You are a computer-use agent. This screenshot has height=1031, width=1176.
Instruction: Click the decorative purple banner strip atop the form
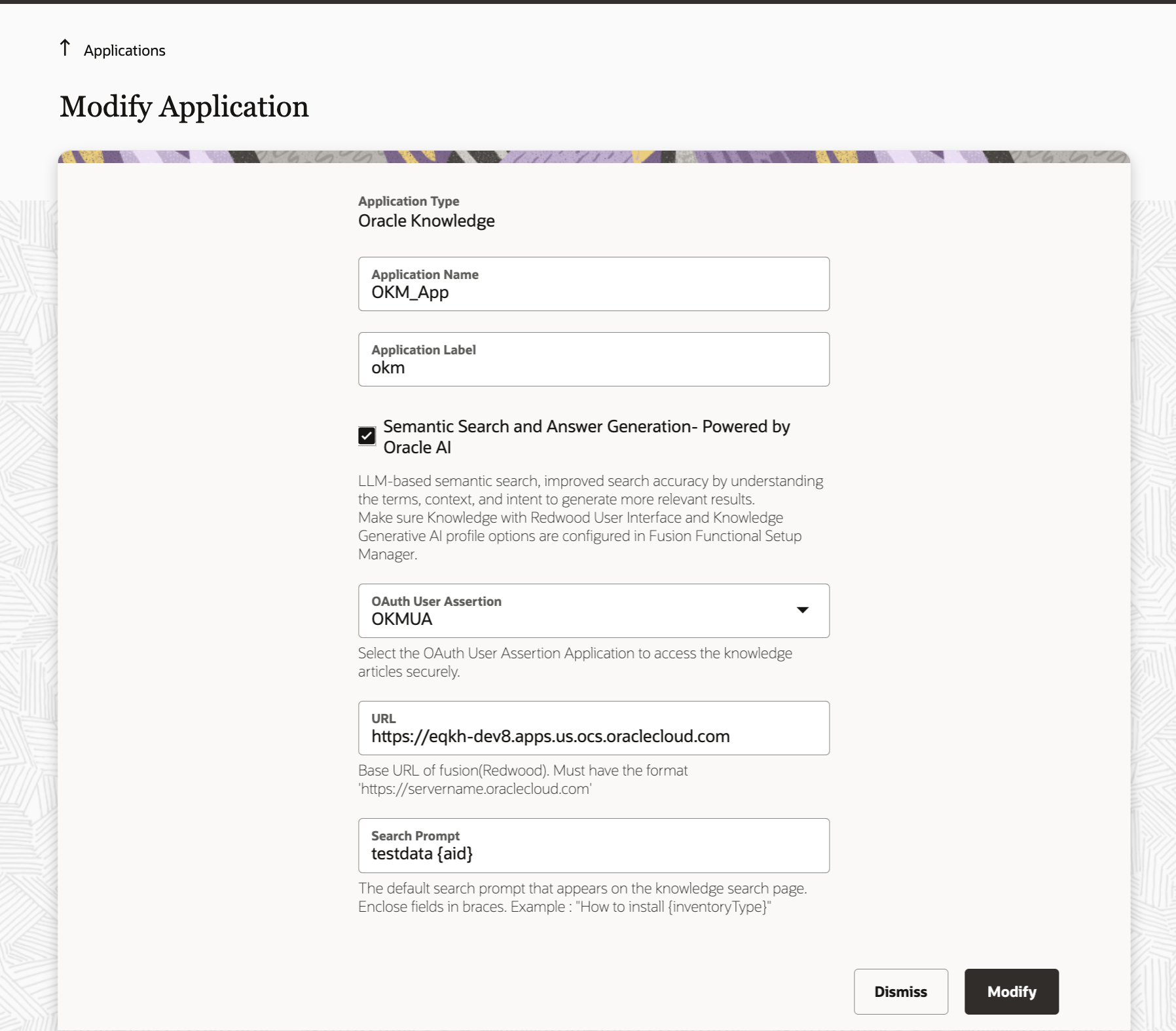tap(594, 157)
